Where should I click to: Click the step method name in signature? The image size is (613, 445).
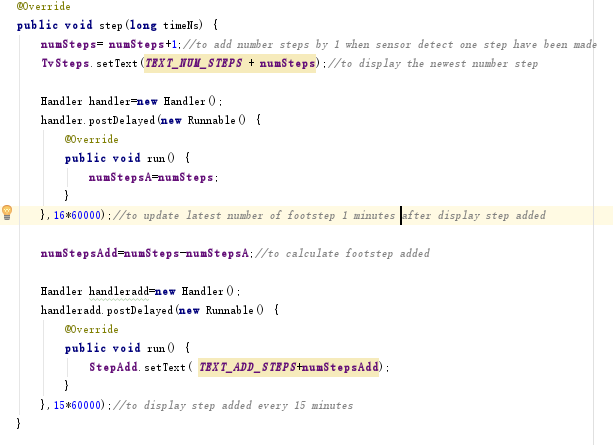[111, 26]
